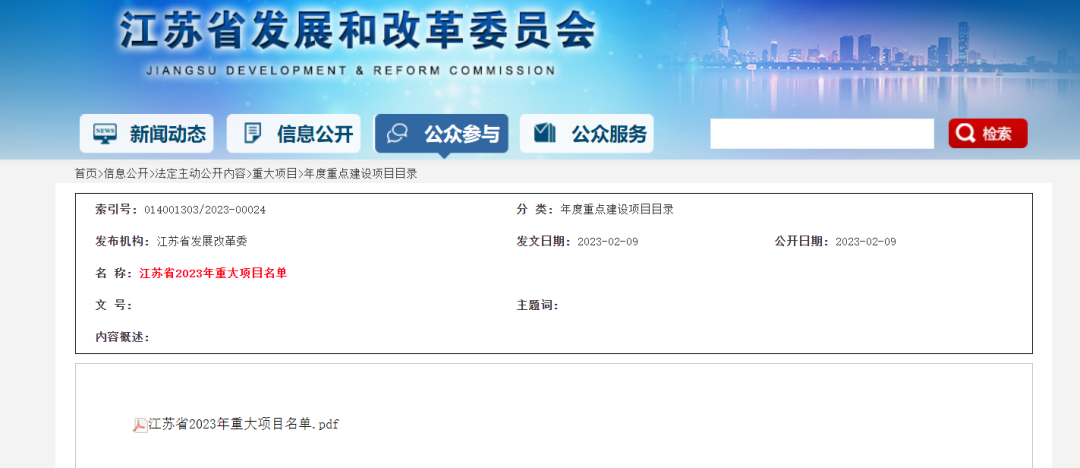
Task: Open 法定主动公开内容 in the breadcrumb
Action: (x=200, y=173)
